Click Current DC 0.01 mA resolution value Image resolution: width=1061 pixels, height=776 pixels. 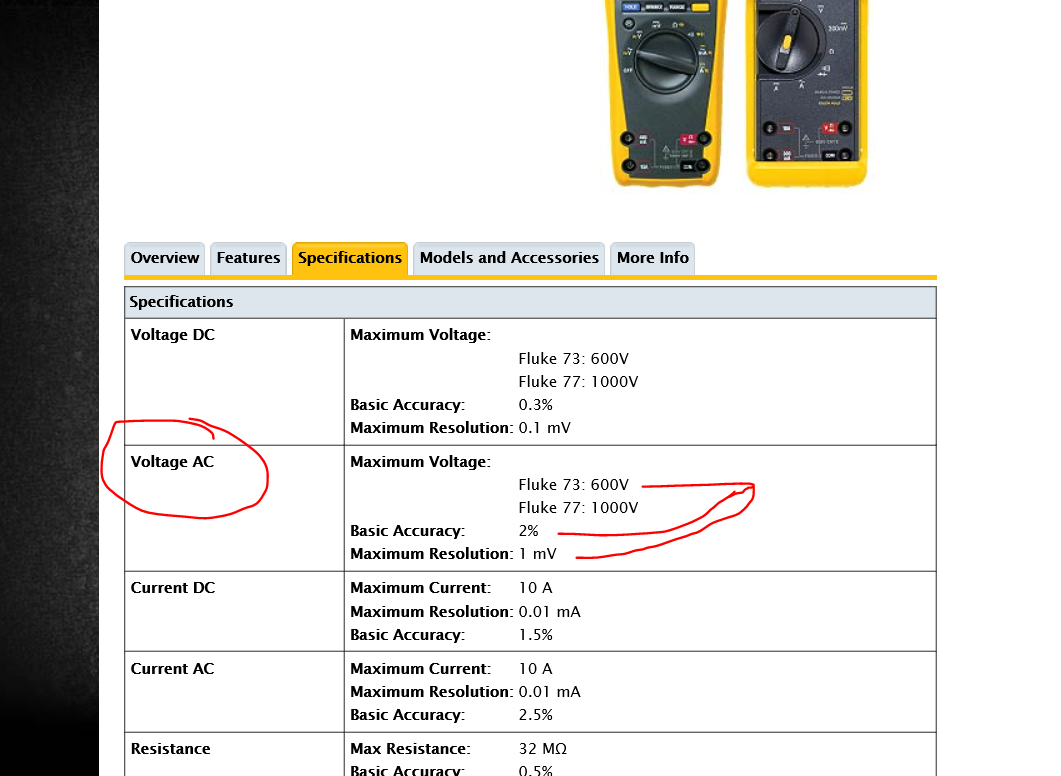pos(549,612)
